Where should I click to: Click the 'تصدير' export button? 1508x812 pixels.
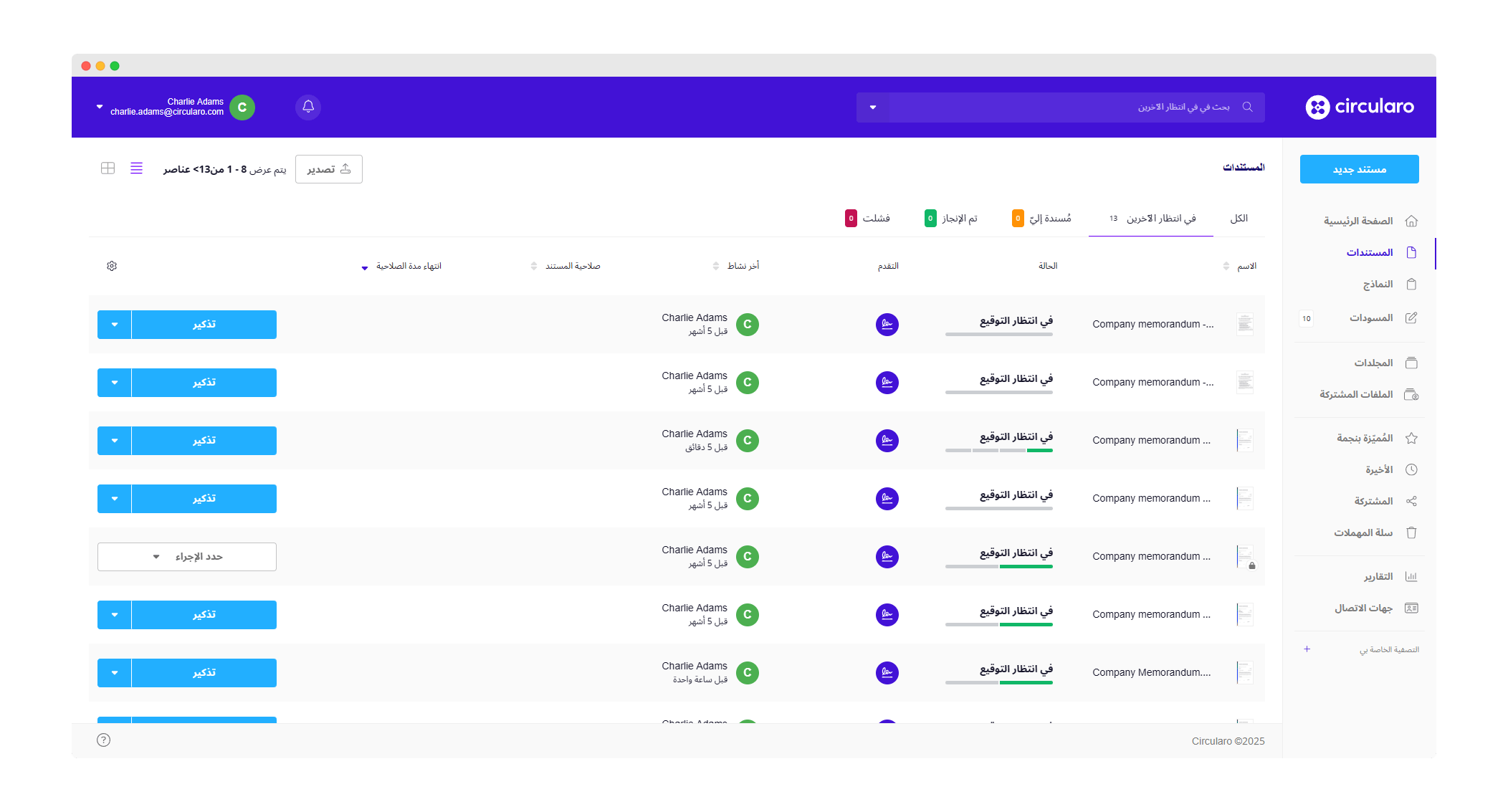pyautogui.click(x=329, y=169)
